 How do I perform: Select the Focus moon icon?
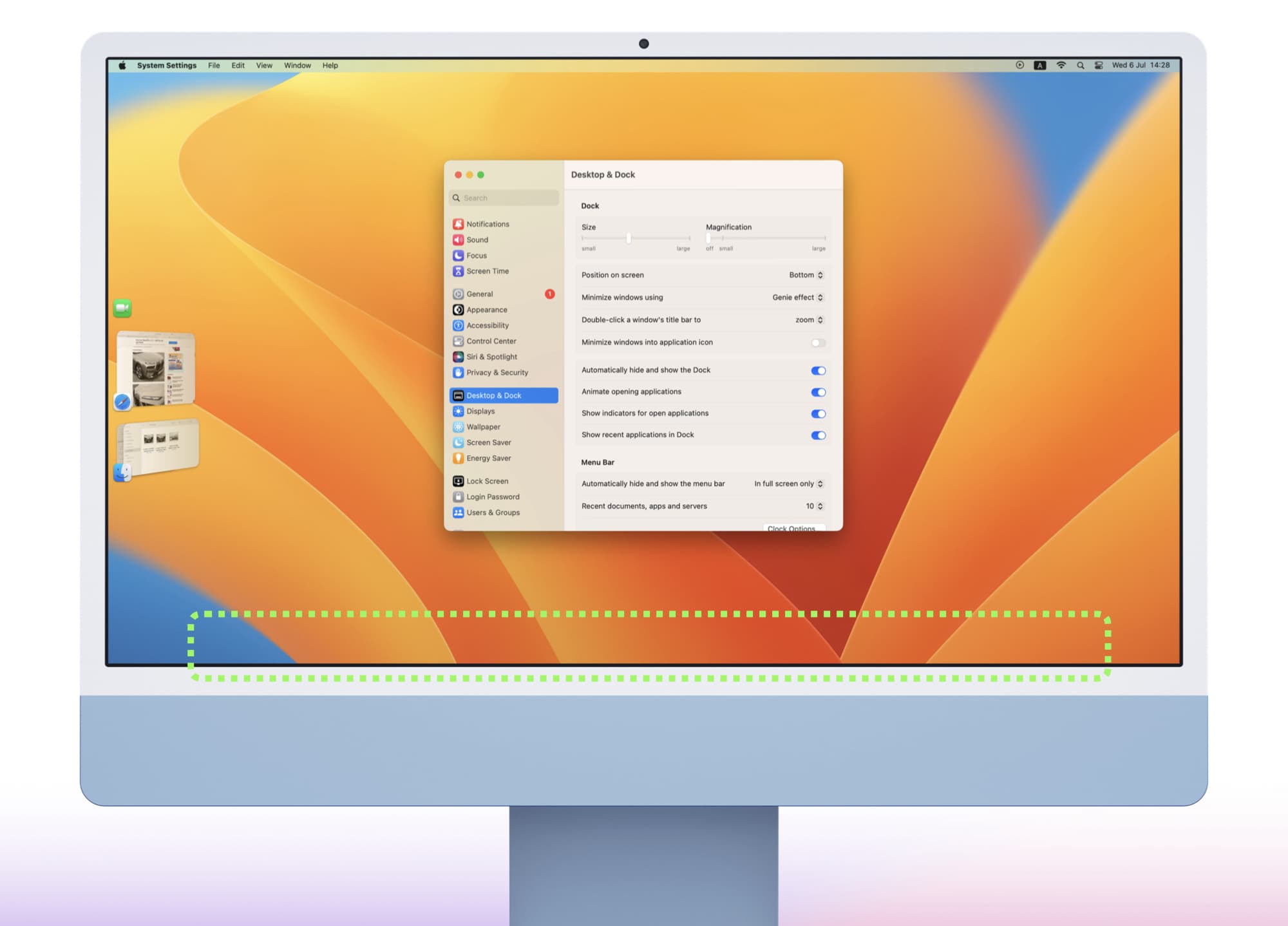pos(458,256)
